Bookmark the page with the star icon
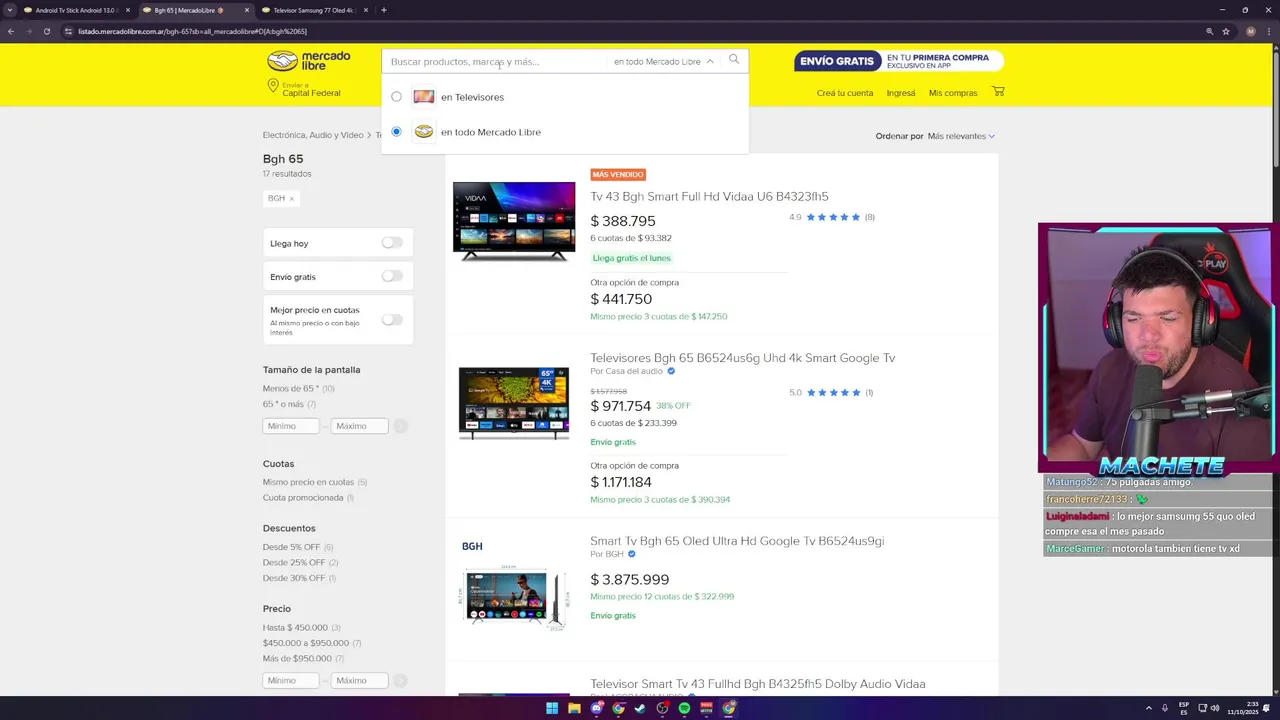 1225,31
